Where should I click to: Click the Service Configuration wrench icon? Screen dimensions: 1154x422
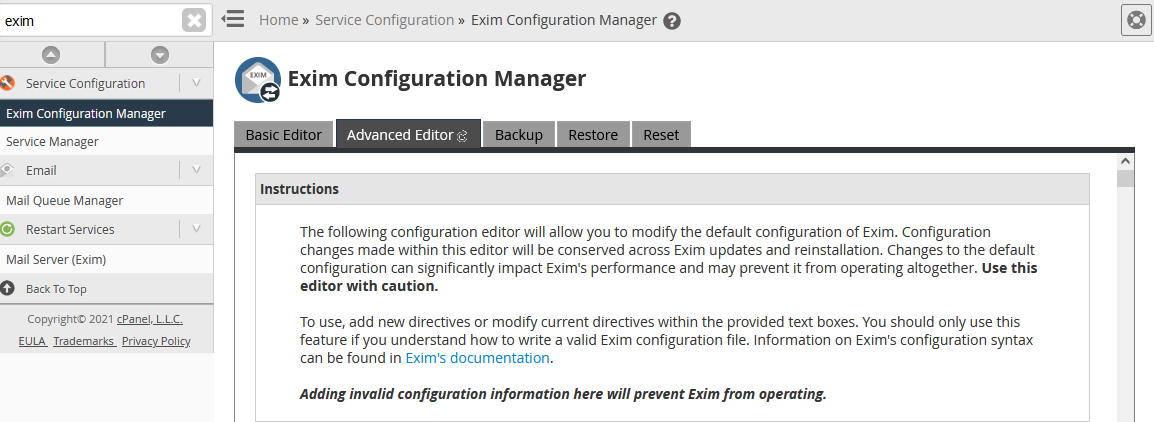[x=7, y=83]
